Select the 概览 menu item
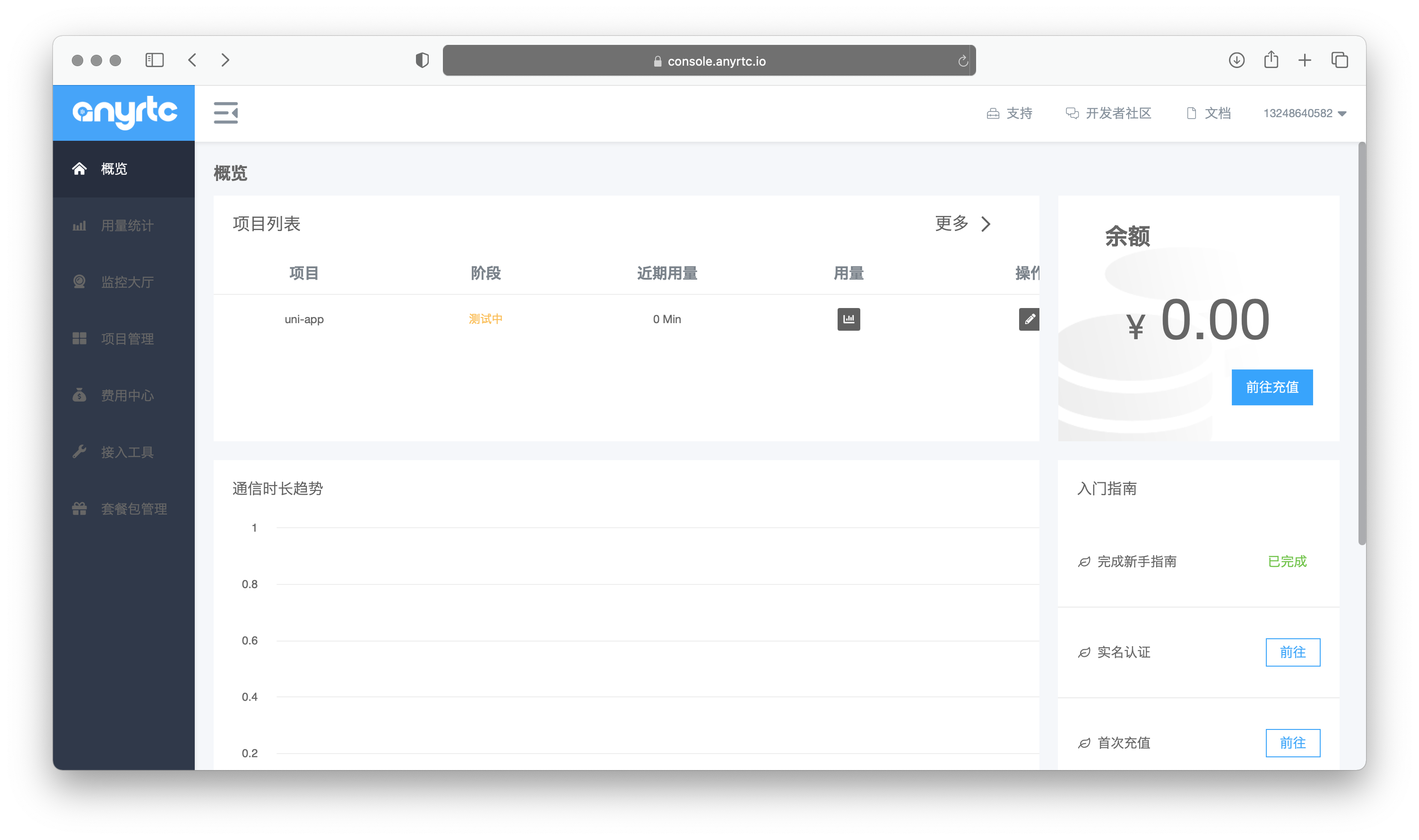 pyautogui.click(x=114, y=169)
